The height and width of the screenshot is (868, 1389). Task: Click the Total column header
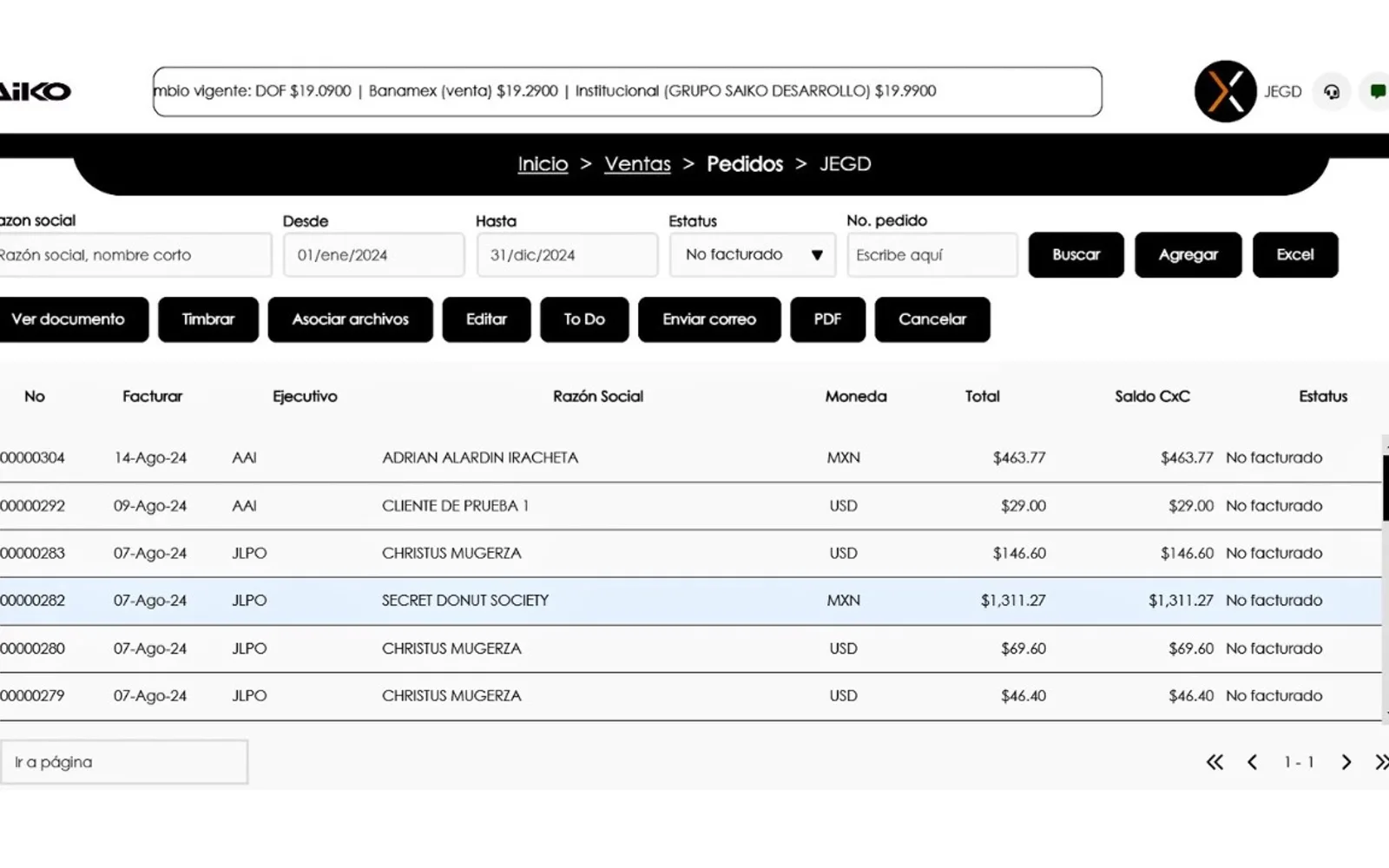click(982, 397)
